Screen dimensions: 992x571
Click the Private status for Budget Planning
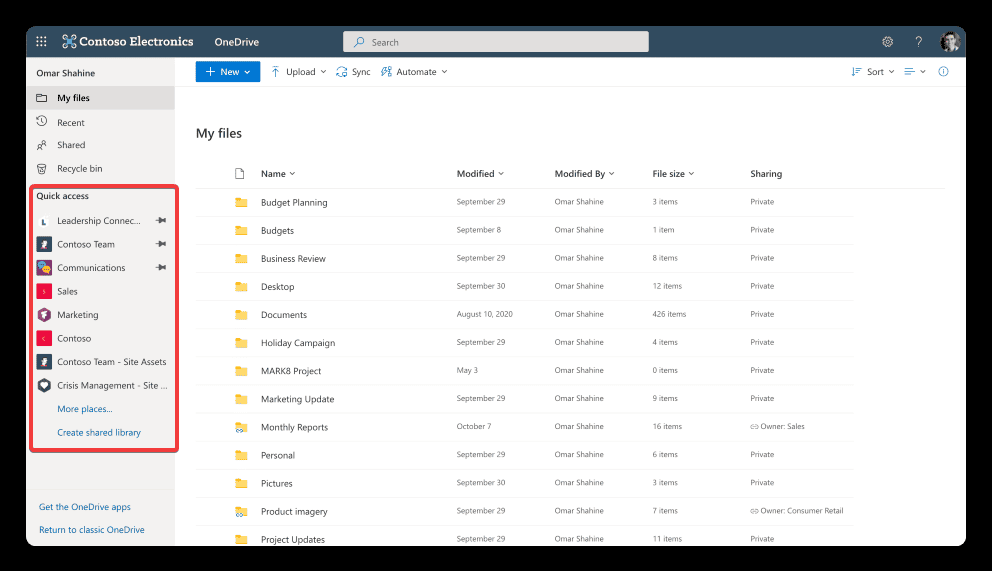[x=762, y=202]
